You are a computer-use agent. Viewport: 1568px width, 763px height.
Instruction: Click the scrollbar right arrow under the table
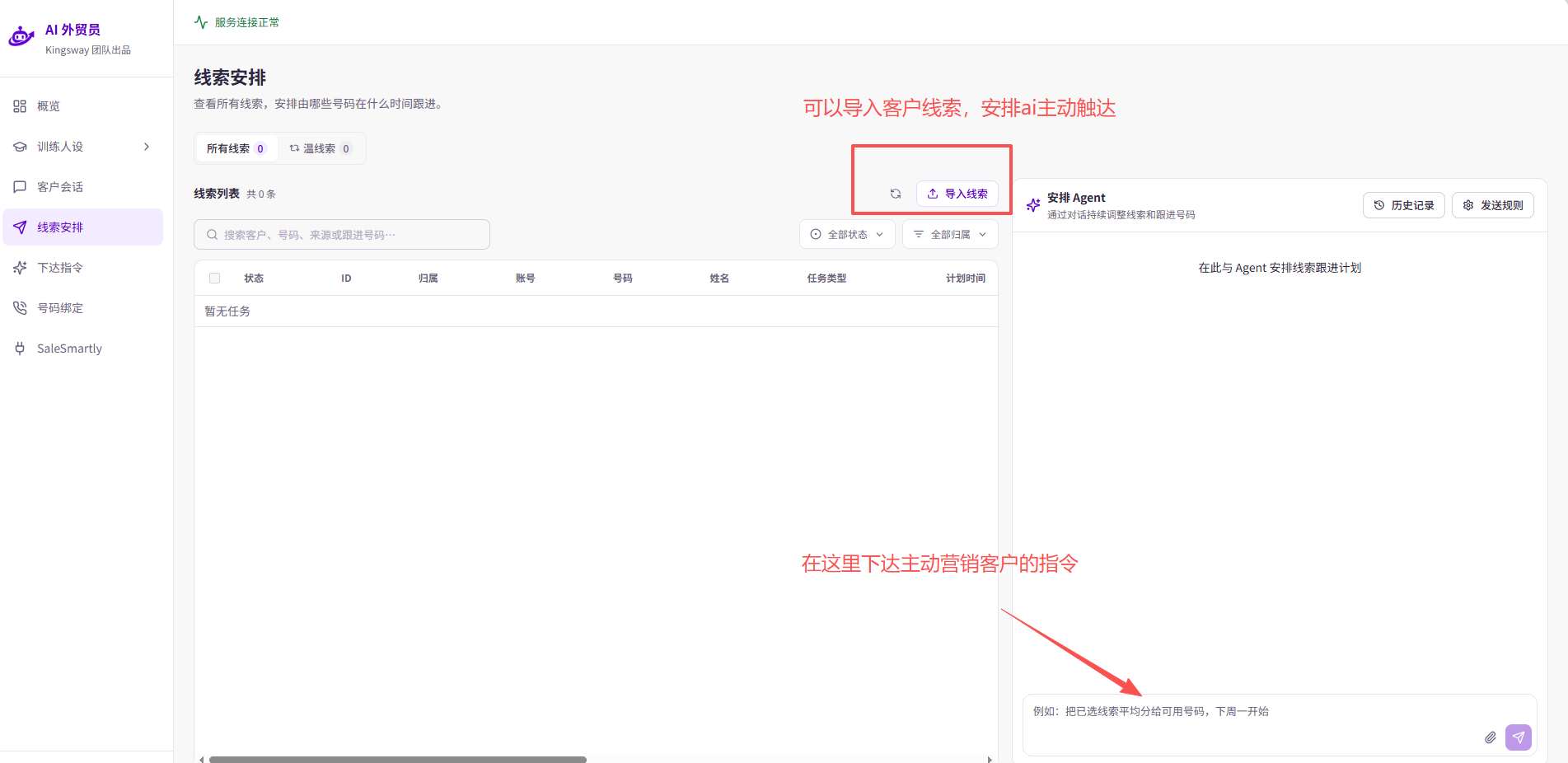pos(990,759)
